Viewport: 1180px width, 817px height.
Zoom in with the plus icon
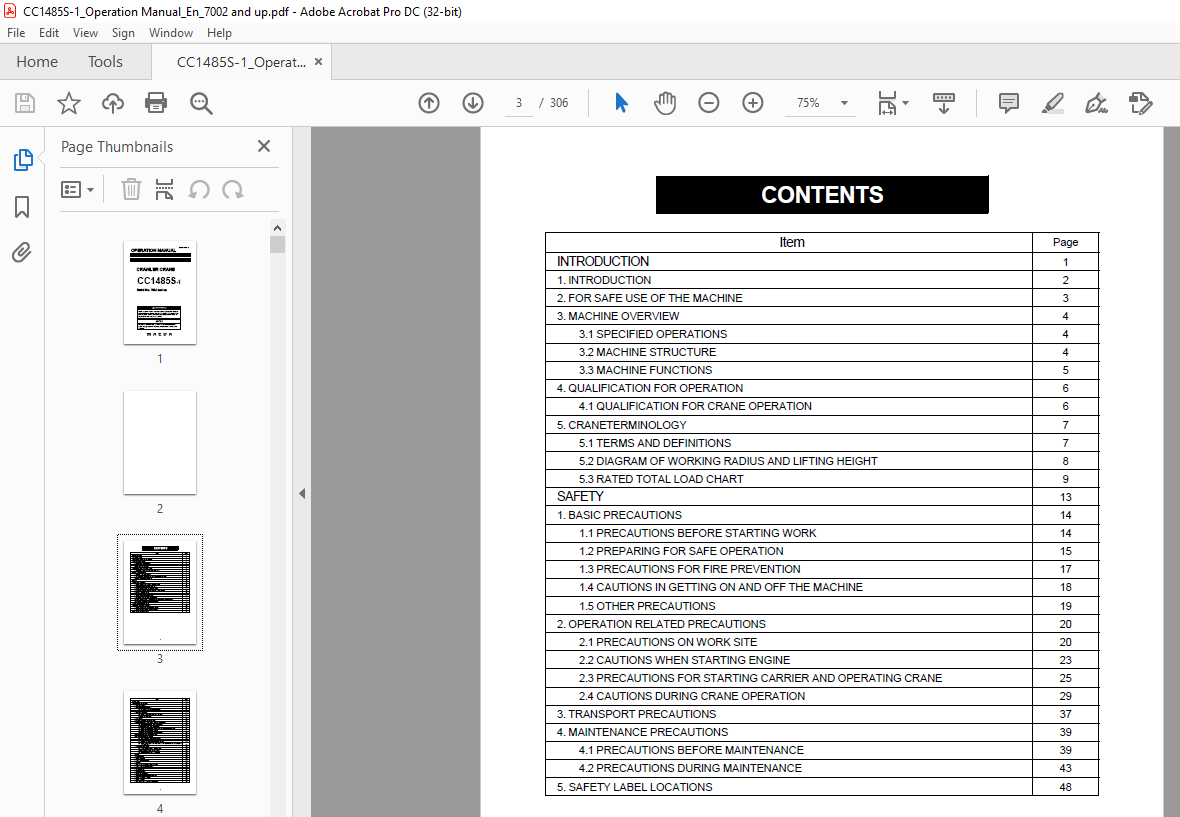[x=753, y=103]
